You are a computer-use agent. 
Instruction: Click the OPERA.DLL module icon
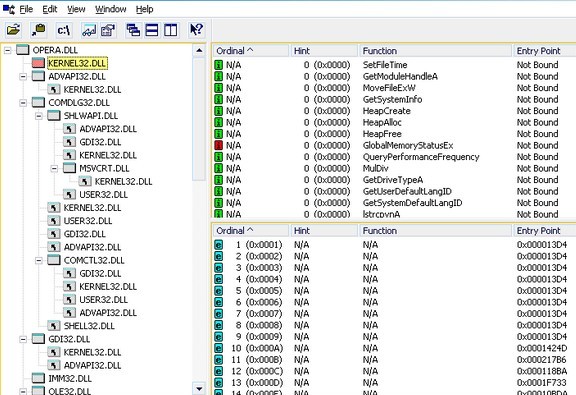23,50
